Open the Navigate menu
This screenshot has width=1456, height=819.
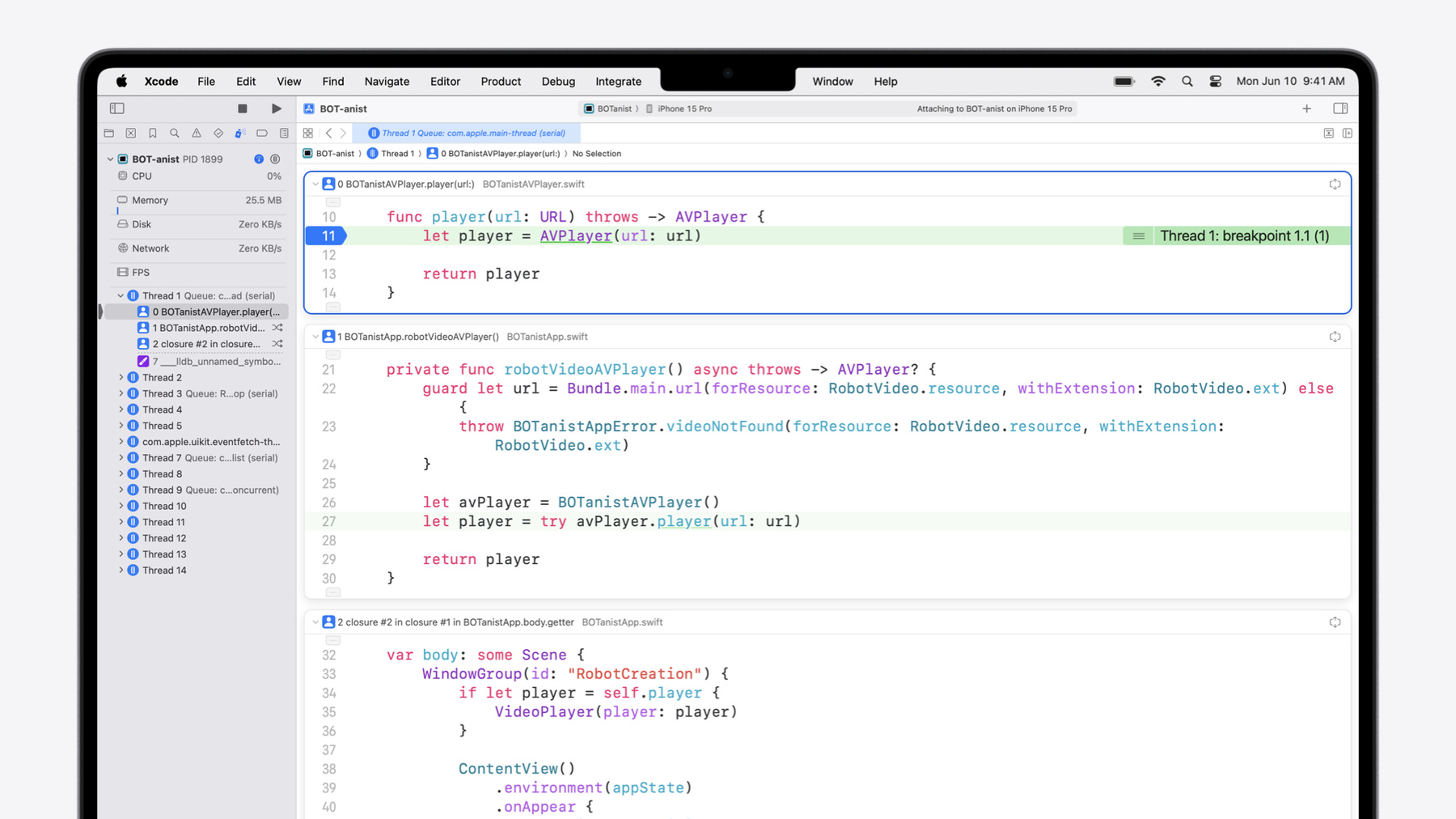coord(387,82)
